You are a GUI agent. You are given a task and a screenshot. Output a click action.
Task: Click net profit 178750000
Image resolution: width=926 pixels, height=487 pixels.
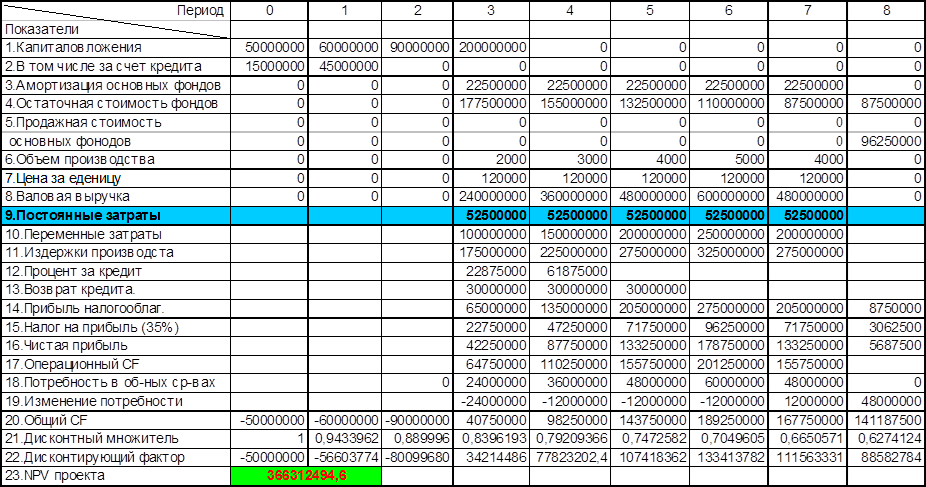tap(731, 345)
